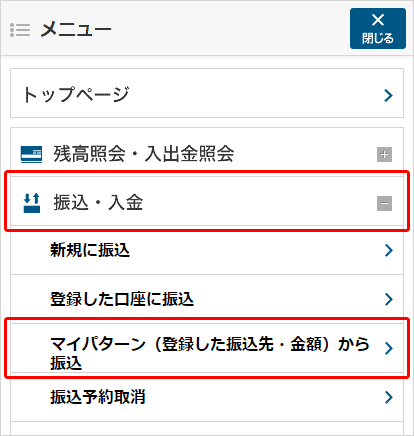The image size is (414, 436).
Task: Click the arrow icon on マイパターン row
Action: [x=388, y=348]
